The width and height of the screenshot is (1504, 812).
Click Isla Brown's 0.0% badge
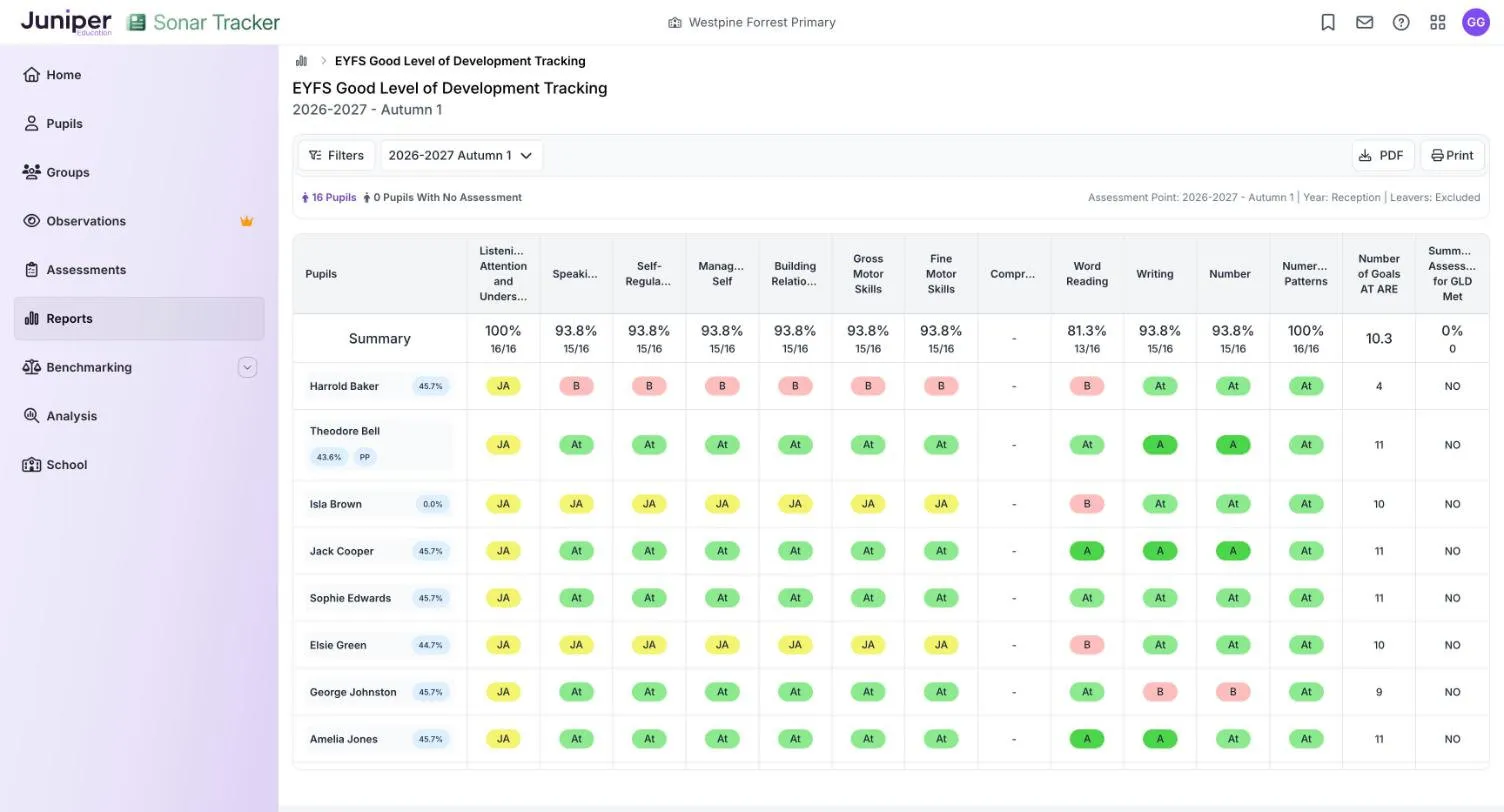point(433,504)
